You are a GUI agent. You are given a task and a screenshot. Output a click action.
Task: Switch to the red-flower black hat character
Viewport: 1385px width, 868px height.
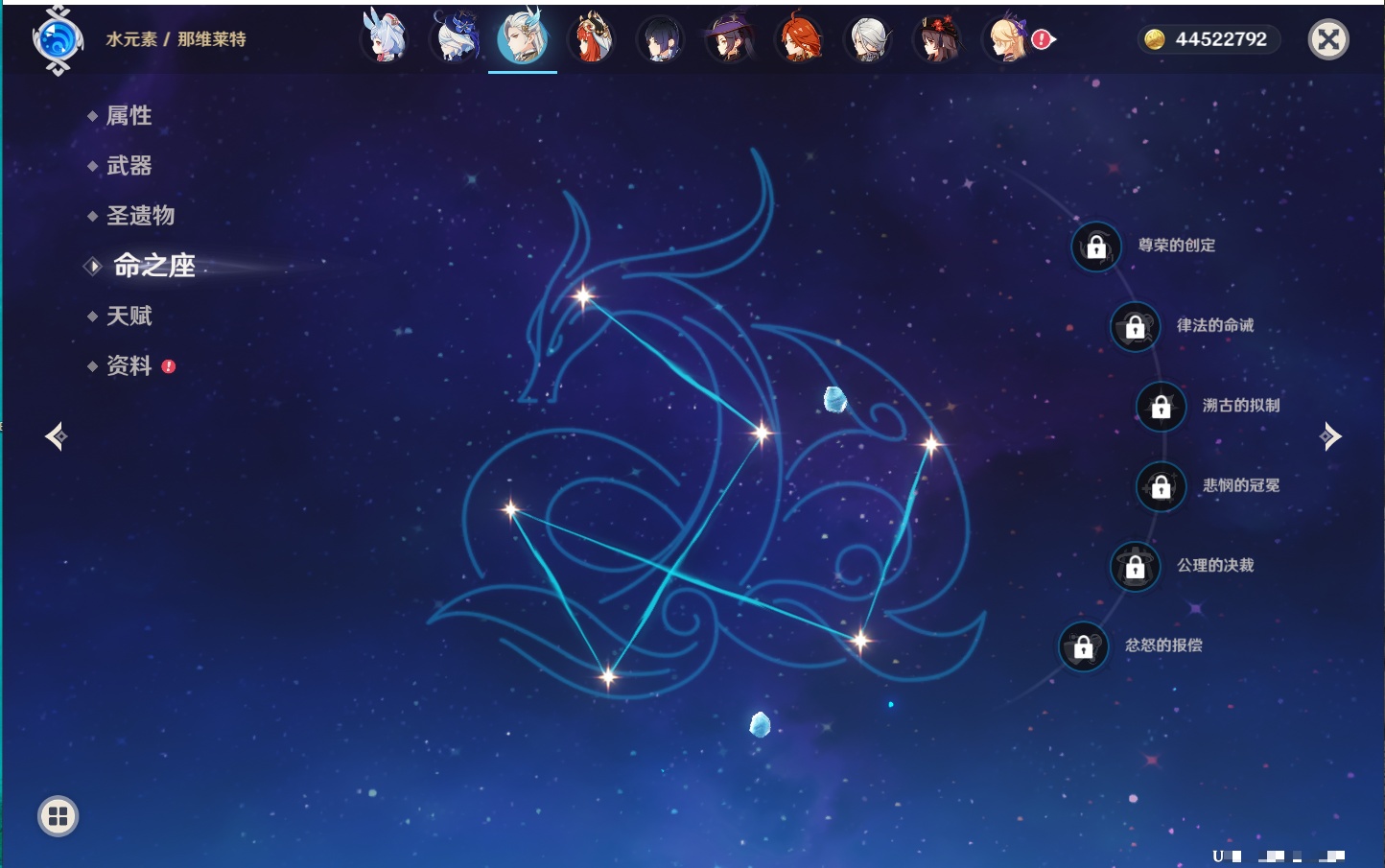click(x=937, y=39)
